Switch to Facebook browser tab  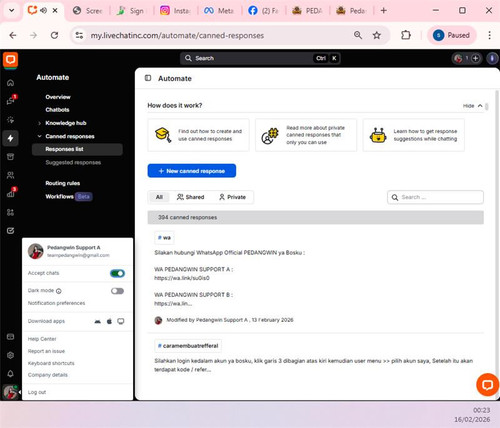point(263,11)
